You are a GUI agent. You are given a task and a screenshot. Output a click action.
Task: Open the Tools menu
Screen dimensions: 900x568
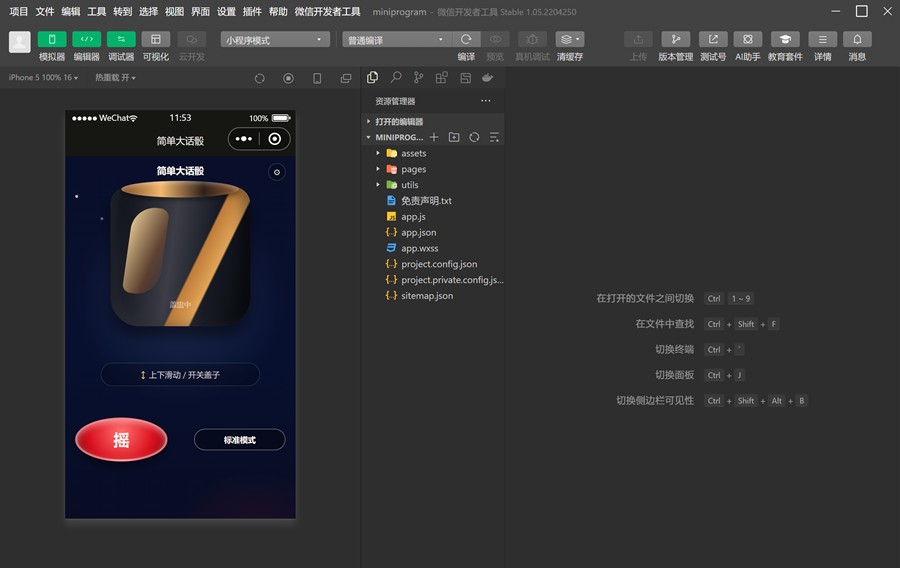(x=96, y=11)
